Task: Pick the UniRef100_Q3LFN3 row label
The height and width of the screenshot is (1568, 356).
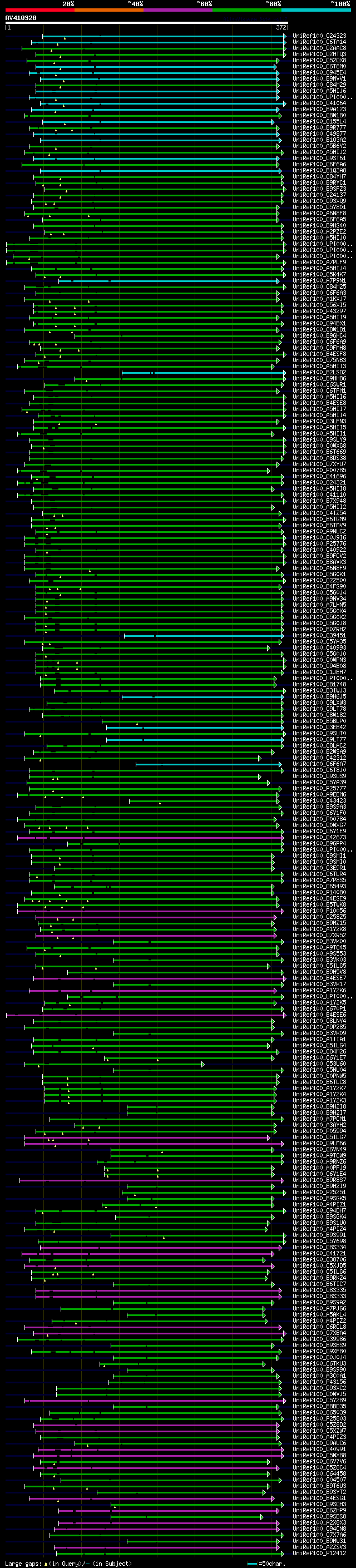Action: (x=319, y=421)
